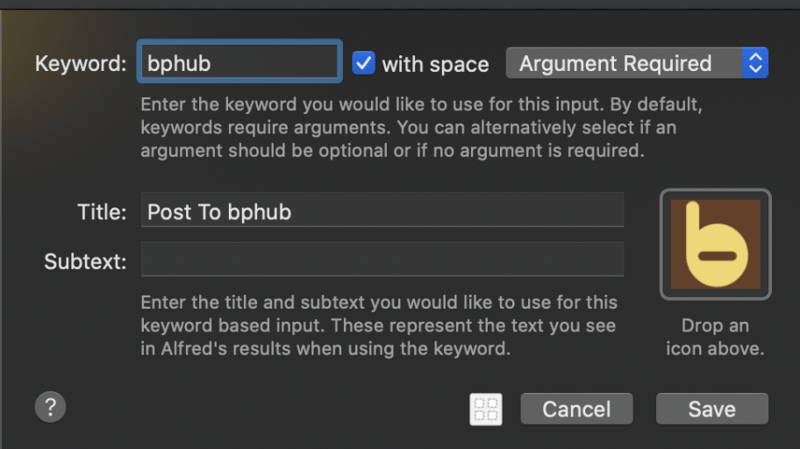The height and width of the screenshot is (449, 800).
Task: Open the Argument Required dropdown
Action: tap(625, 63)
